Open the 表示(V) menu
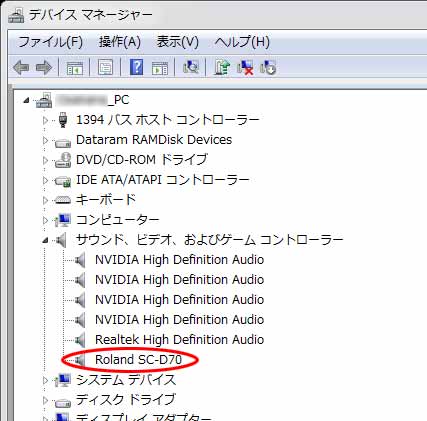 tap(178, 42)
